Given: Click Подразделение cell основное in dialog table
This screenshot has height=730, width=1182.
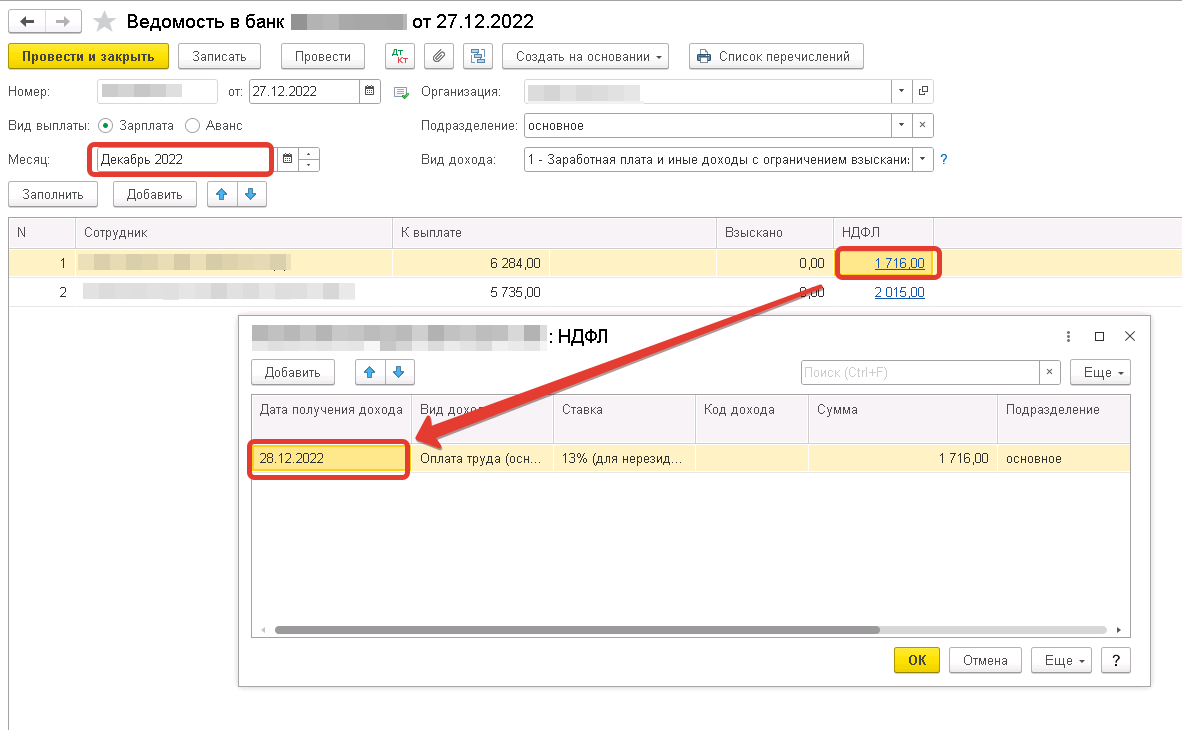Looking at the screenshot, I should coord(1064,458).
